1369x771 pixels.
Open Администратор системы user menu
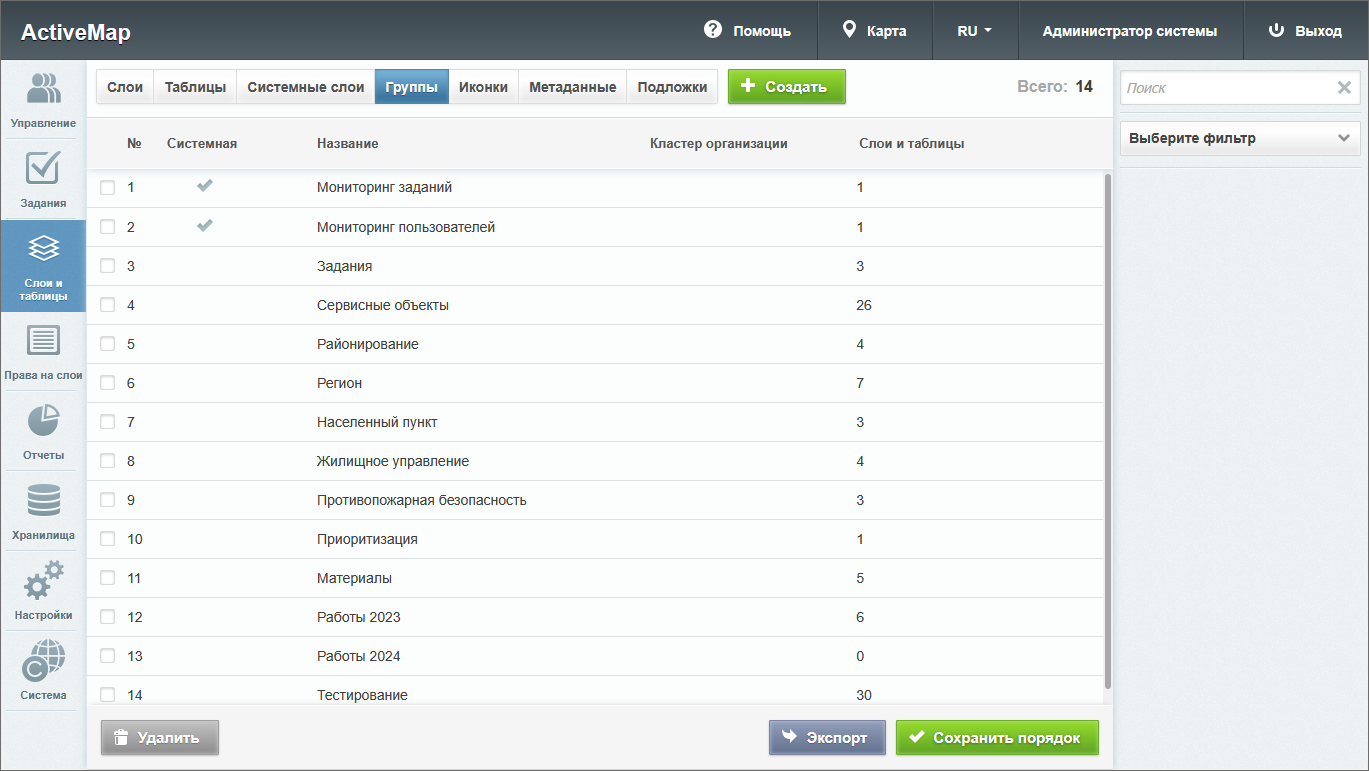(1129, 31)
